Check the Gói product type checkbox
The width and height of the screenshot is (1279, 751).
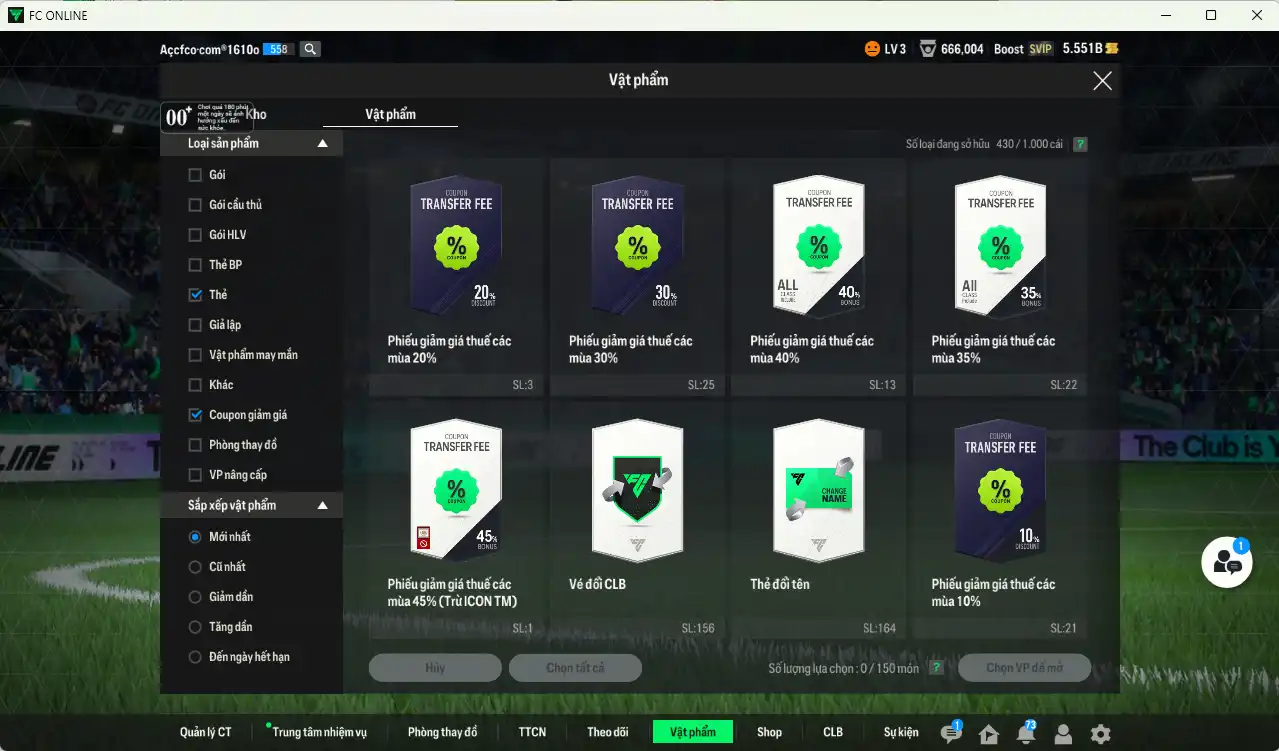pyautogui.click(x=195, y=175)
